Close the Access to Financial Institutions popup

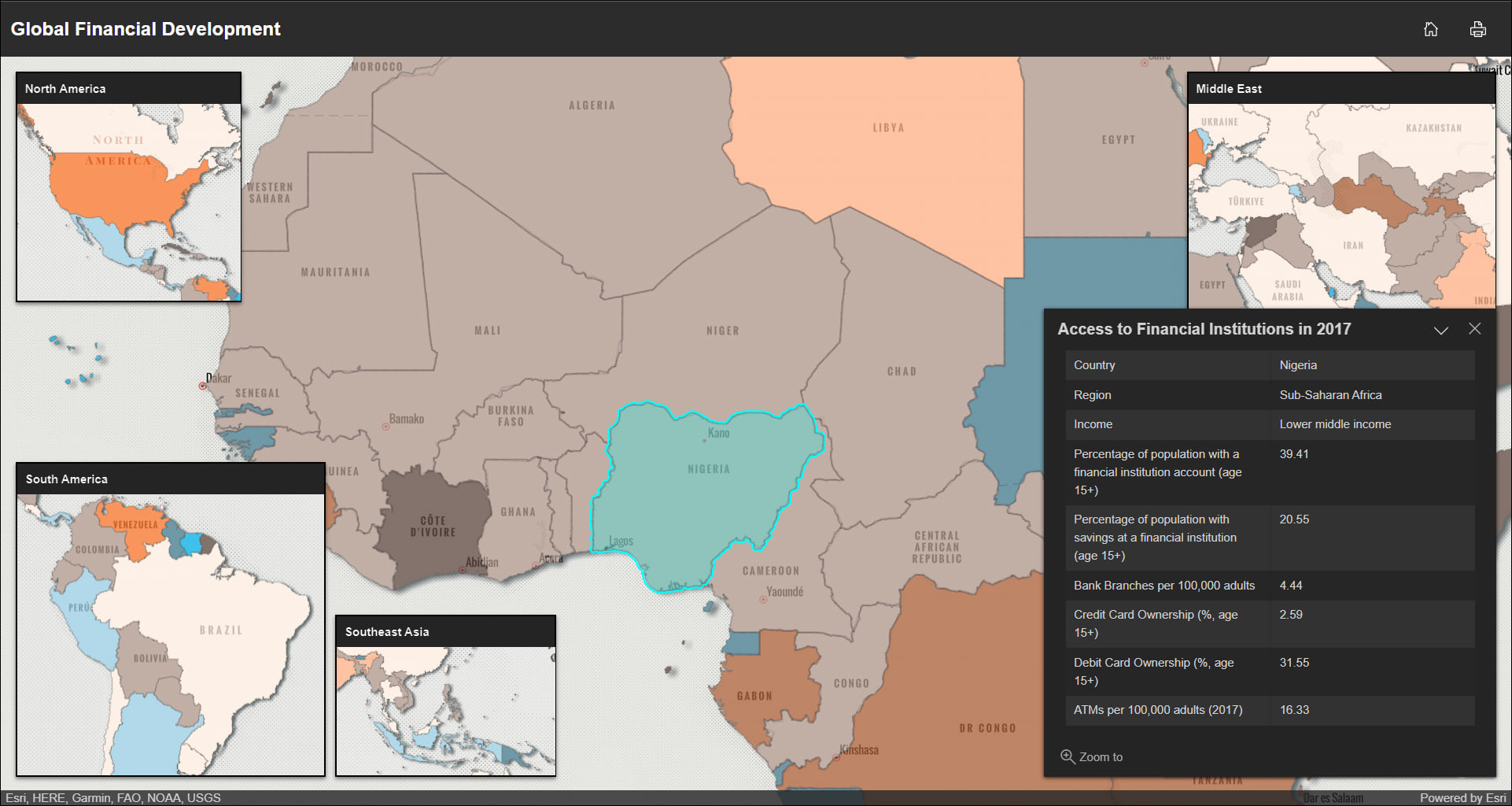[1475, 329]
